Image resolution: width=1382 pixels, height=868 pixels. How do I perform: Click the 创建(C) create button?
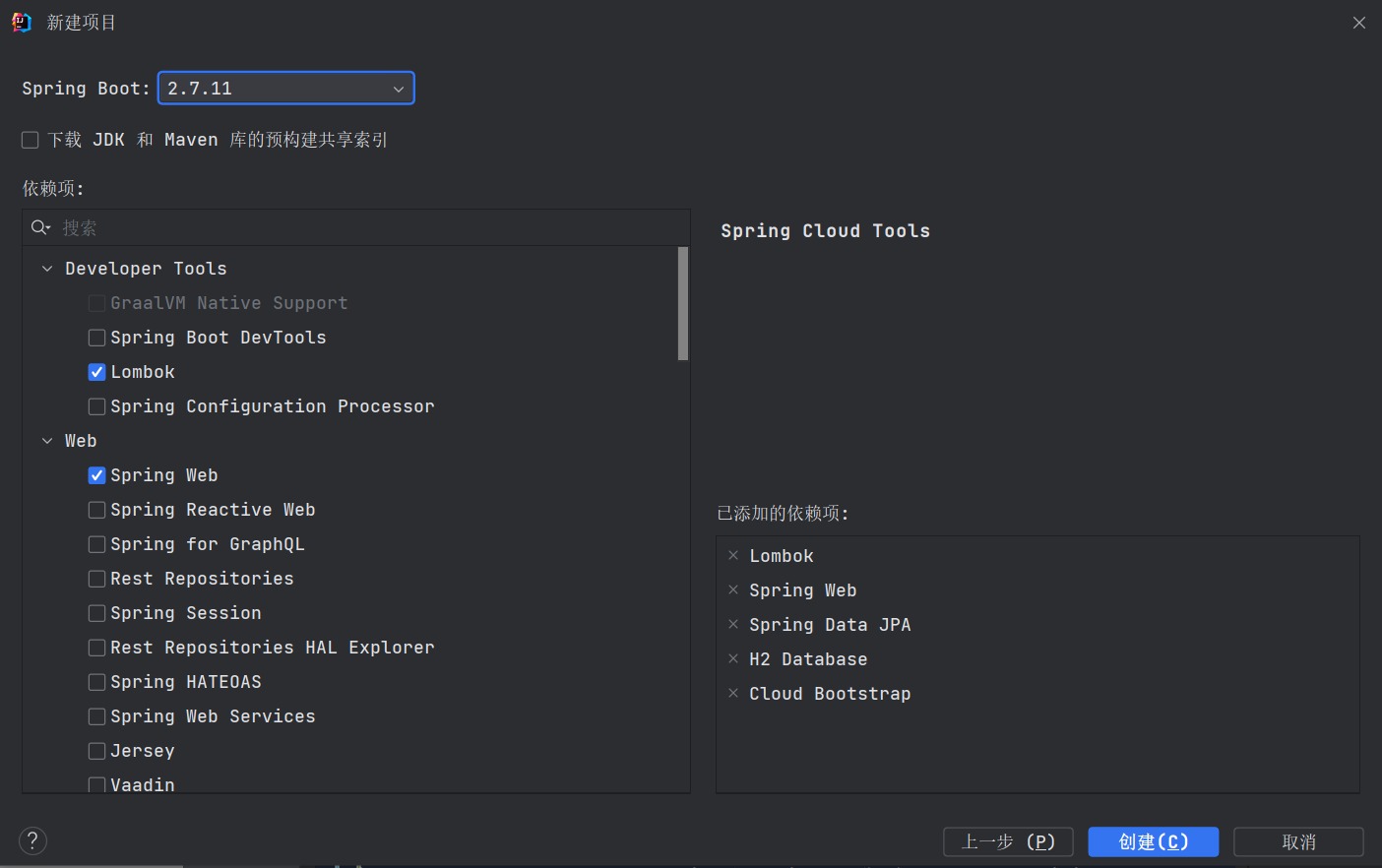1154,841
